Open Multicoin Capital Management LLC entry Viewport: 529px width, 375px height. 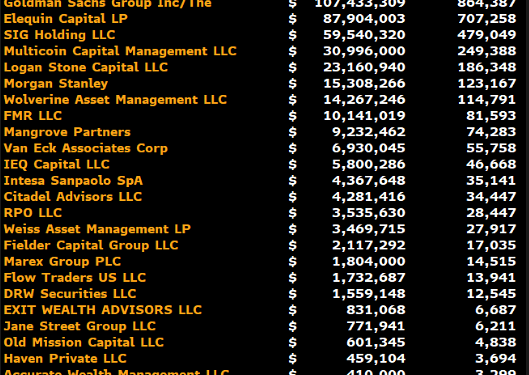120,51
